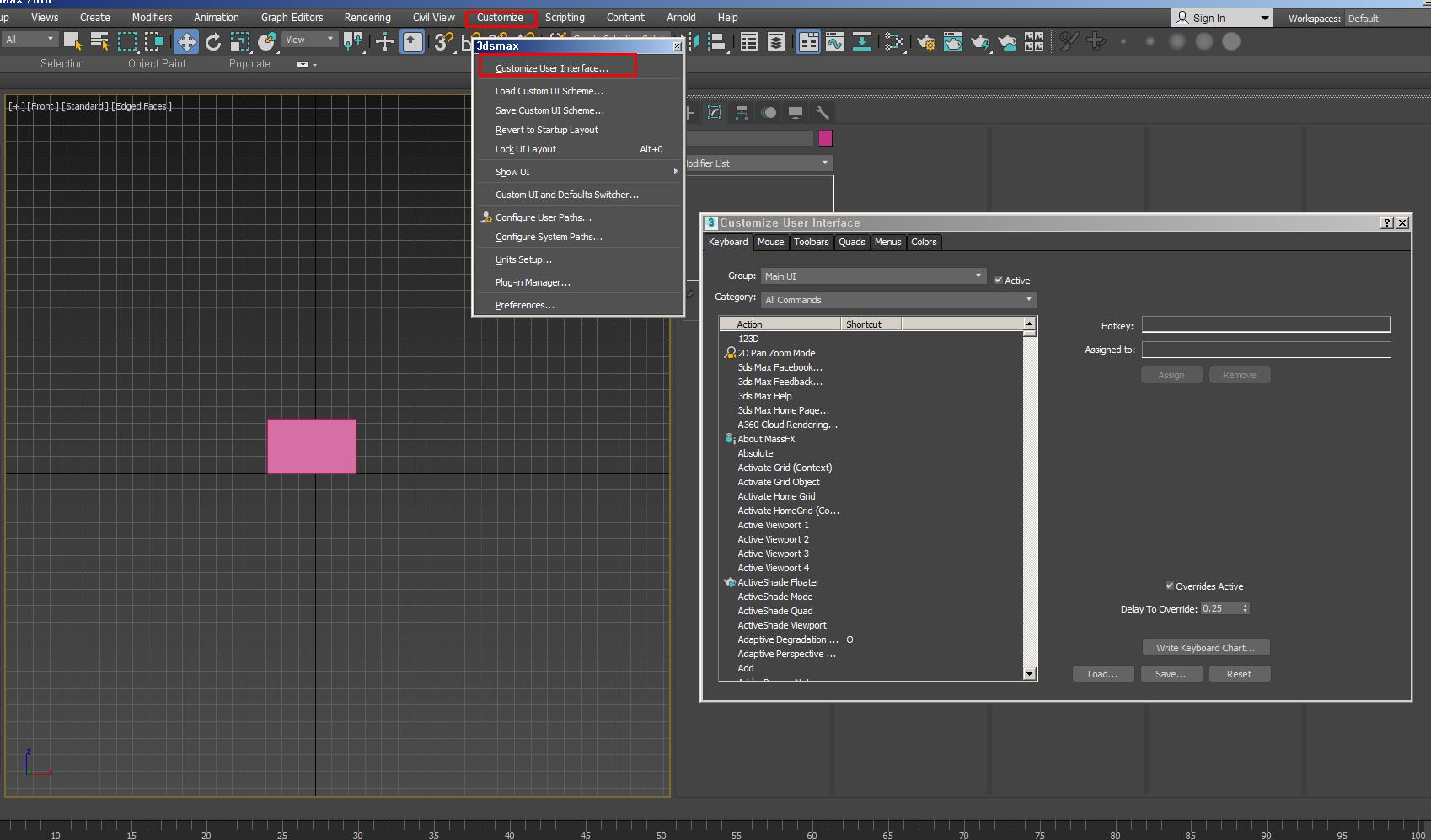Choose Units Setup menu entry
Viewport: 1431px width, 840px height.
[523, 259]
